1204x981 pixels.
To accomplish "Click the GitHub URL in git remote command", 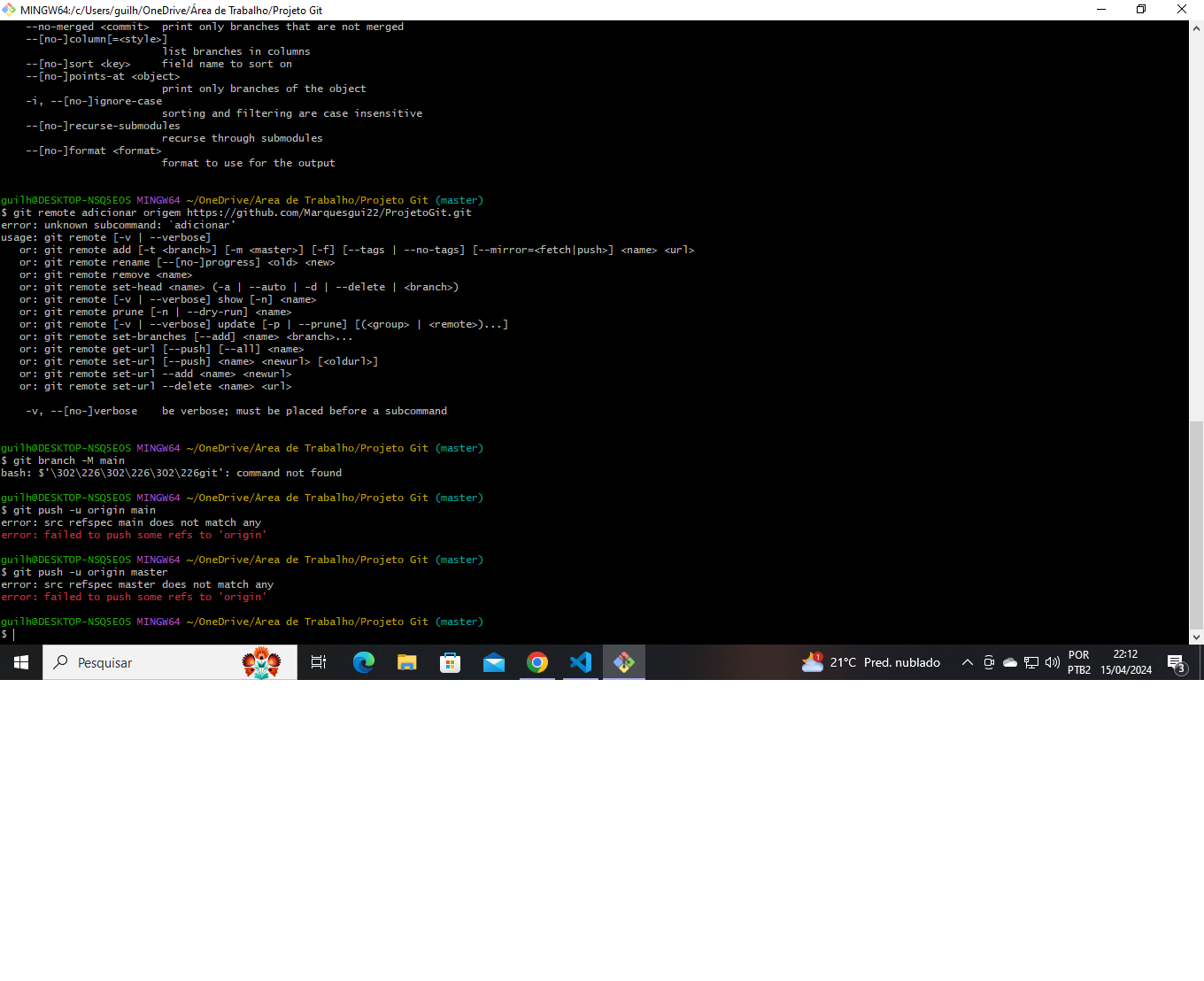I will coord(329,212).
